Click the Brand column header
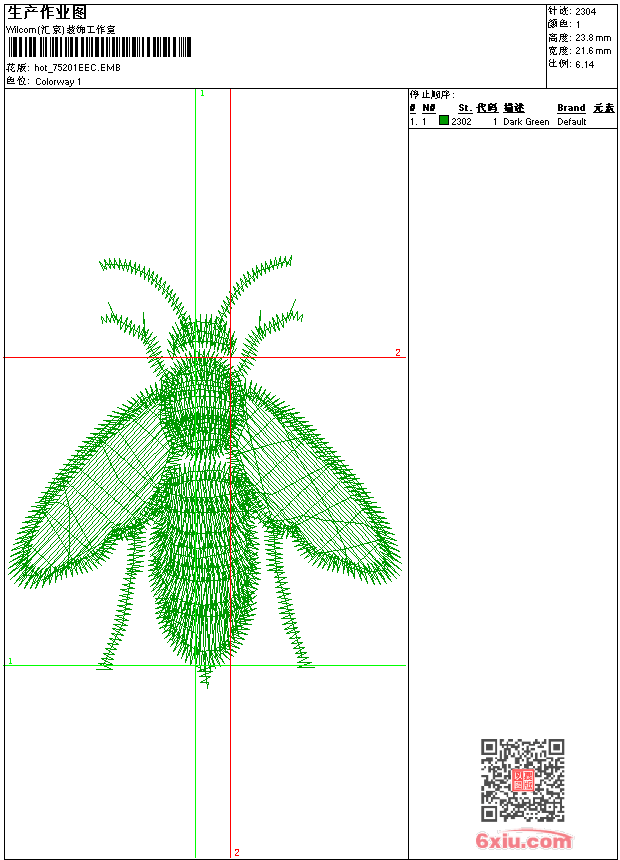 571,108
